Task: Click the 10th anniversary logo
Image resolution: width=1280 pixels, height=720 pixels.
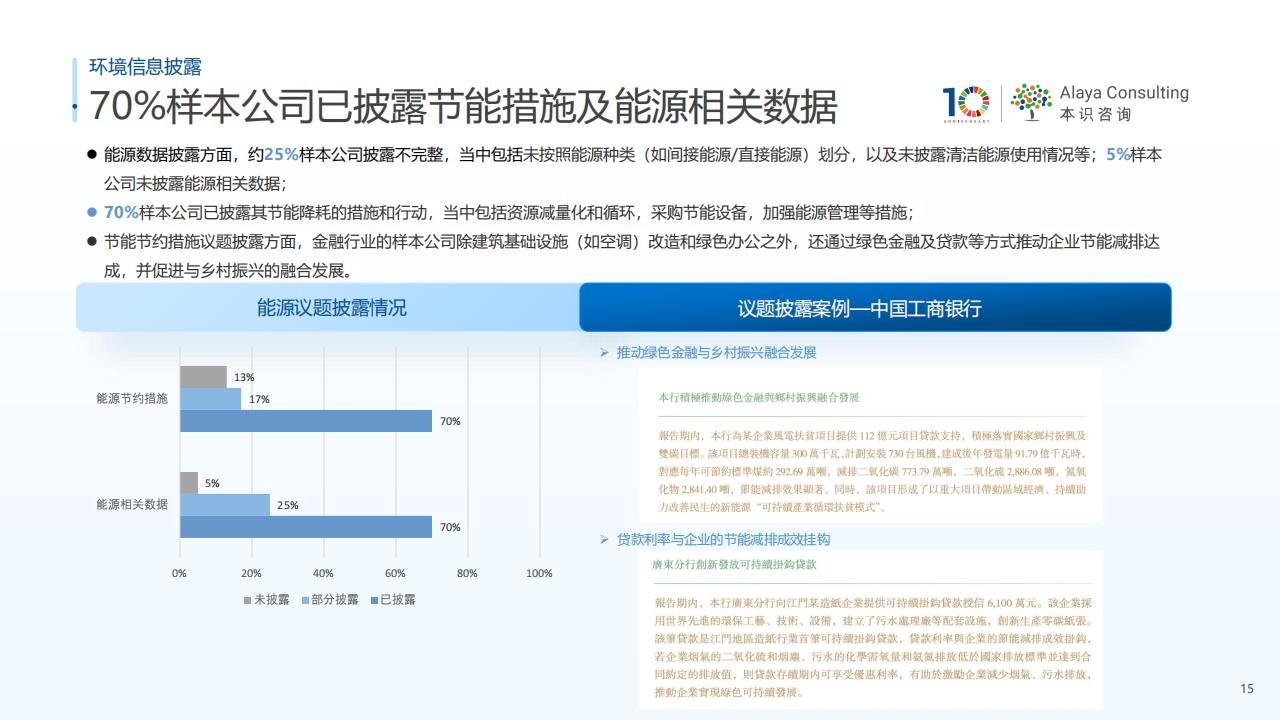Action: pos(966,104)
